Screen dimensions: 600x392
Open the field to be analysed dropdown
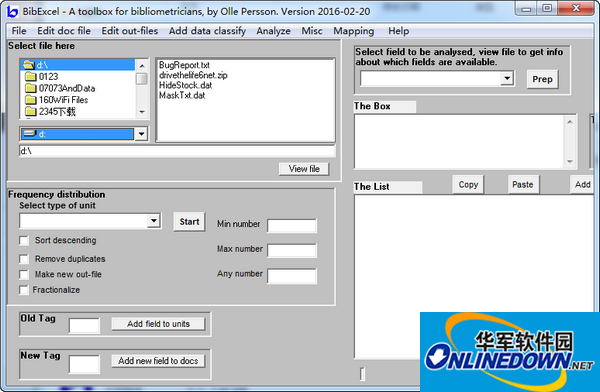(507, 78)
